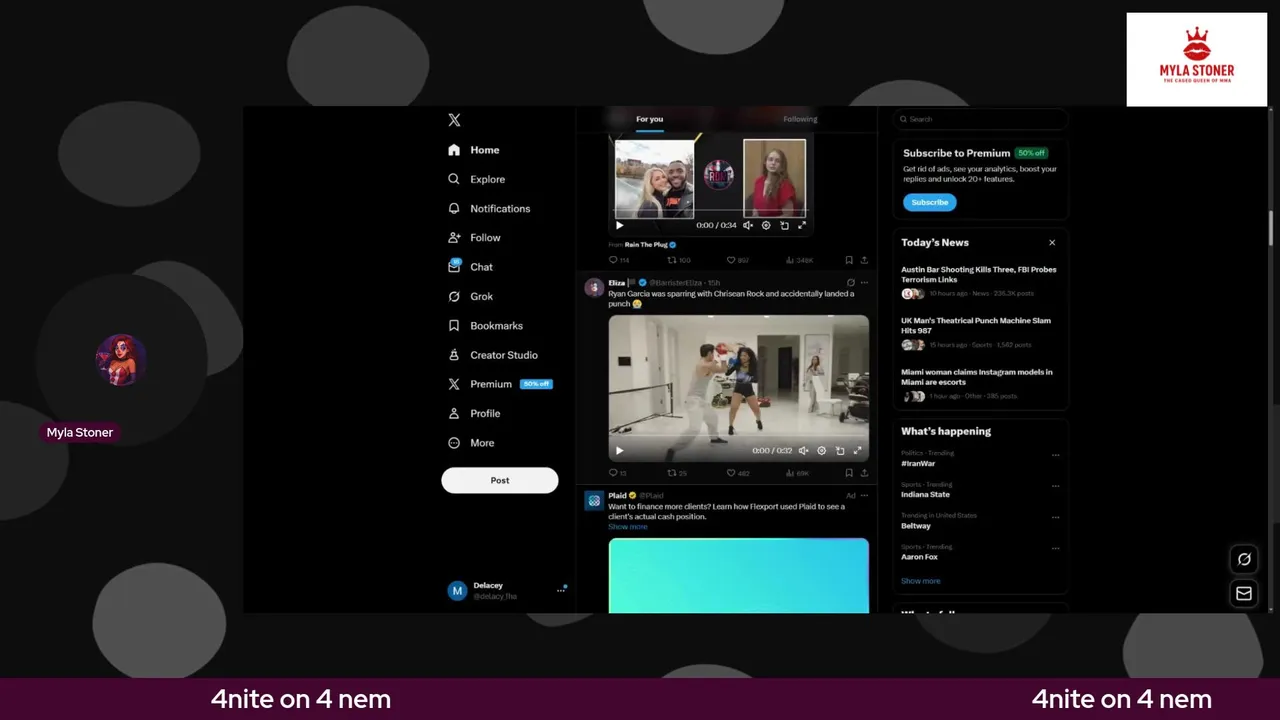
Task: Expand Plaid ad with Show more
Action: click(627, 526)
